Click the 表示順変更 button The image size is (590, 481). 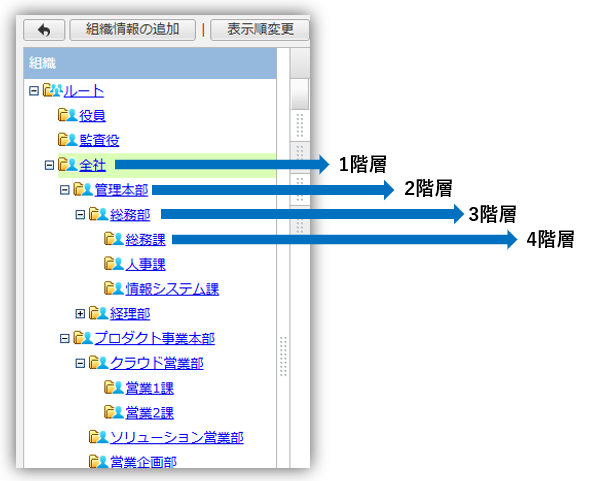(x=260, y=30)
